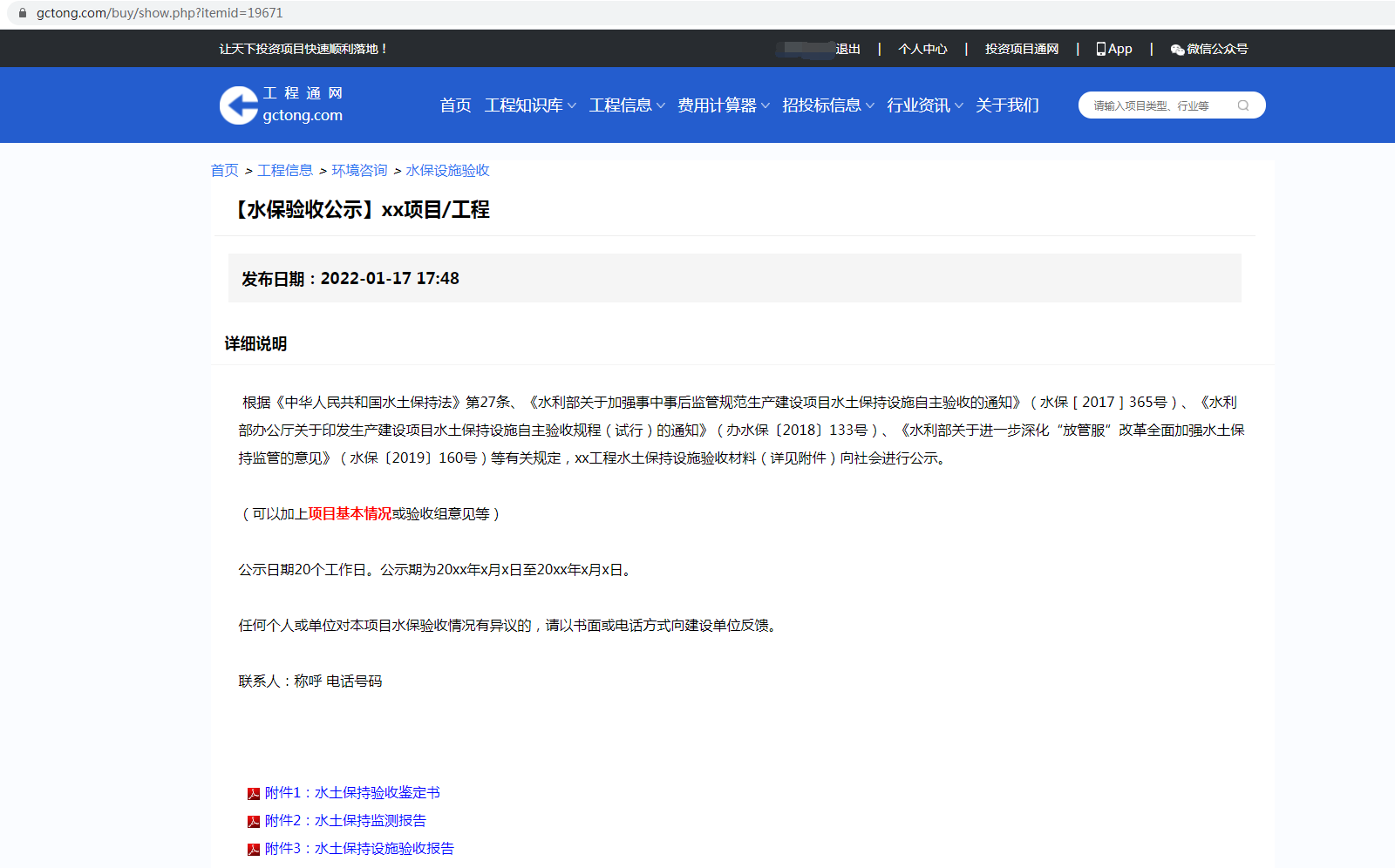This screenshot has height=868, width=1395.
Task: Open the 水土保持监测报告 attachment link
Action: pyautogui.click(x=370, y=821)
